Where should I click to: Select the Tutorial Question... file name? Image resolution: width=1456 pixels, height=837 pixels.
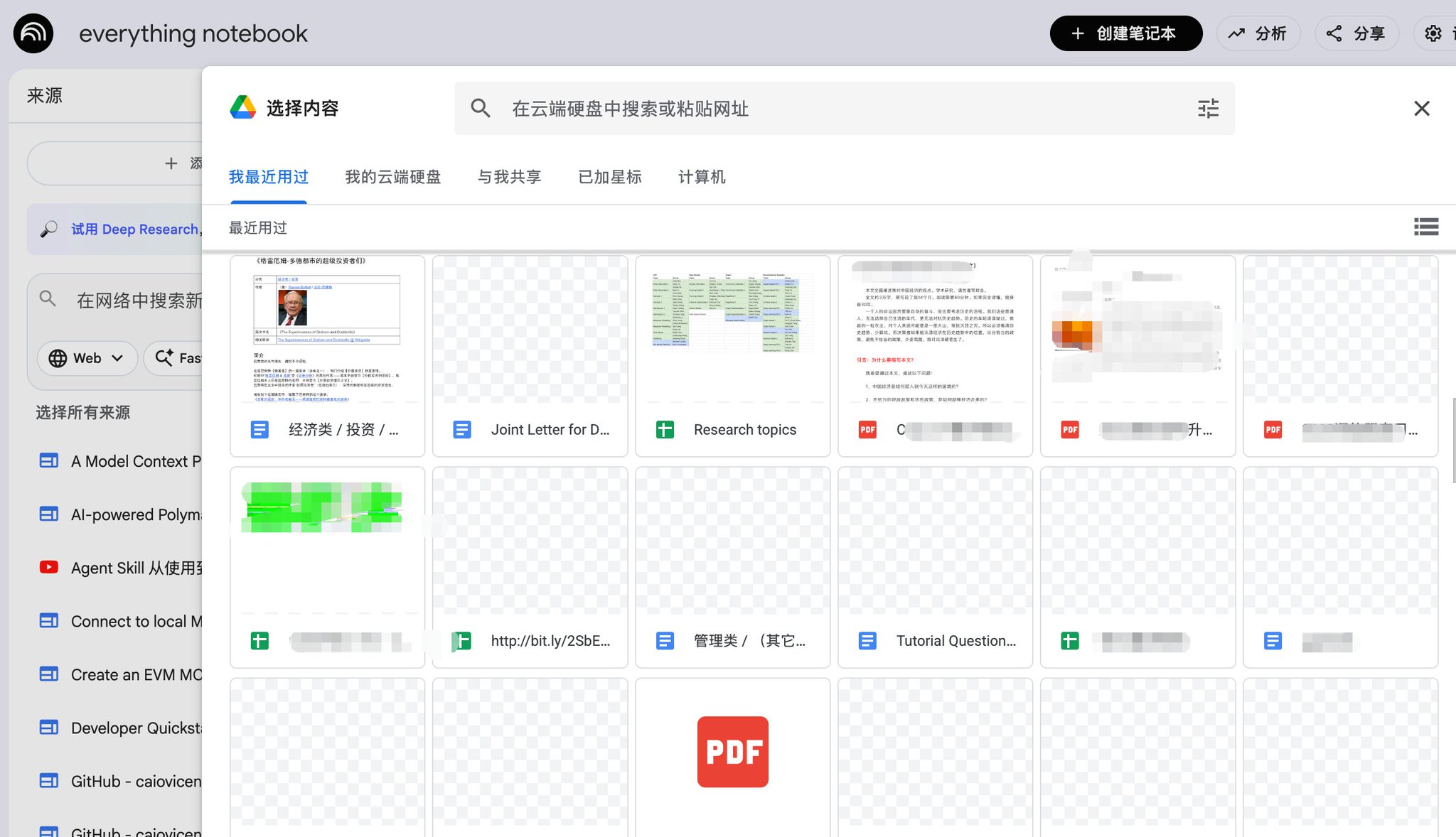pyautogui.click(x=956, y=641)
